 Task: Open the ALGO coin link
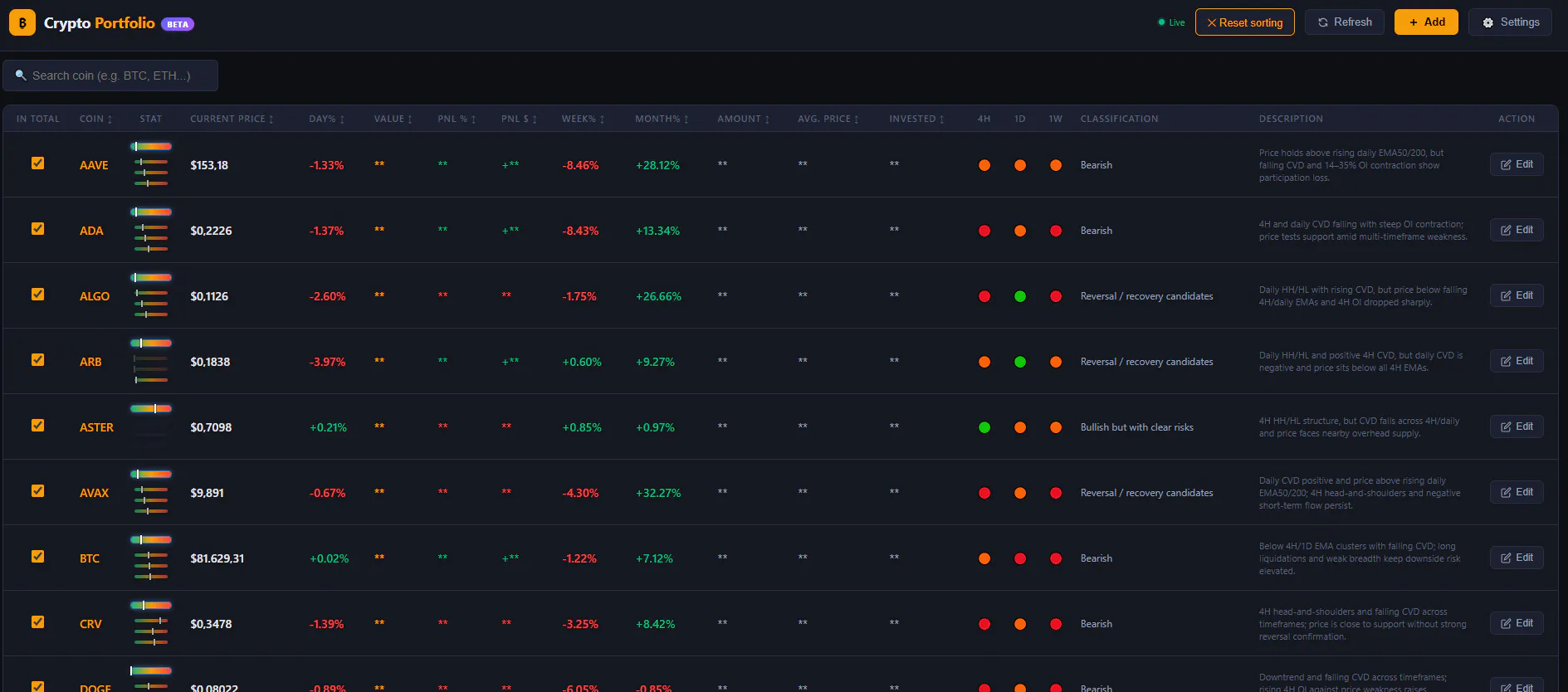pos(95,296)
